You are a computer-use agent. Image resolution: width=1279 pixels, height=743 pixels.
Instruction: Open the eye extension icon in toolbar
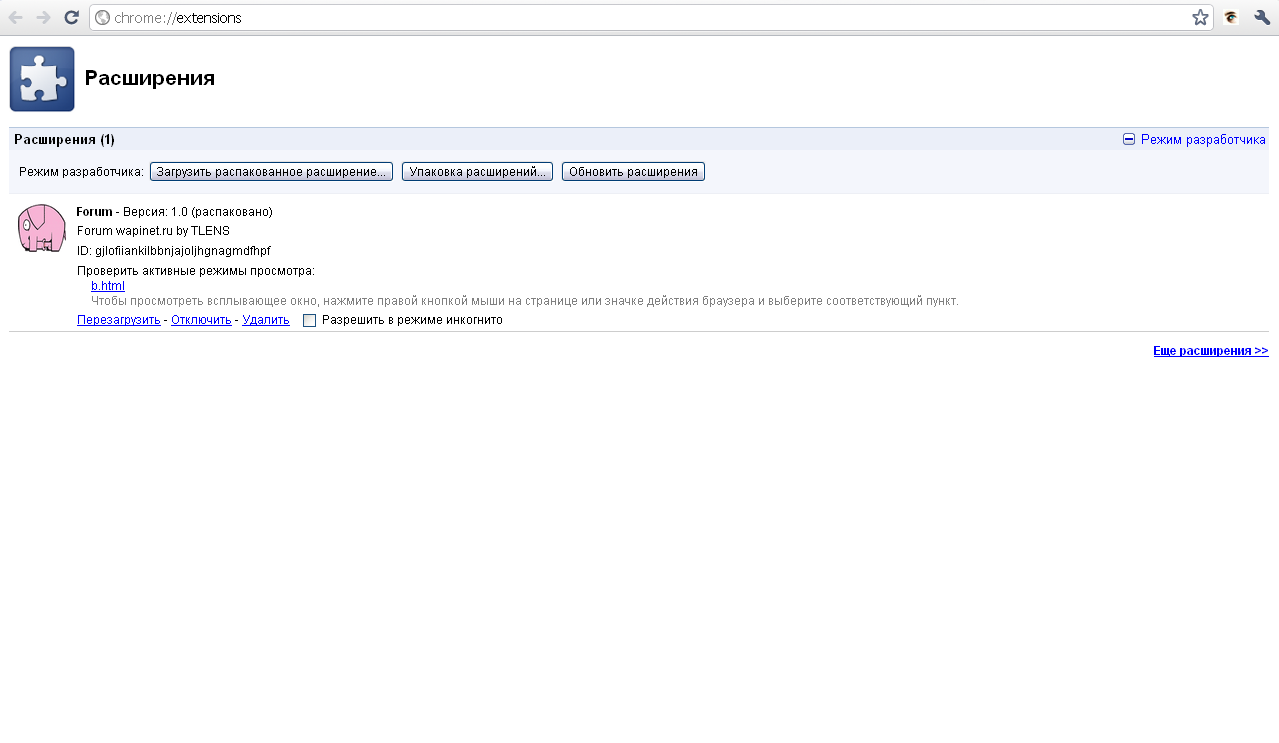click(1231, 17)
